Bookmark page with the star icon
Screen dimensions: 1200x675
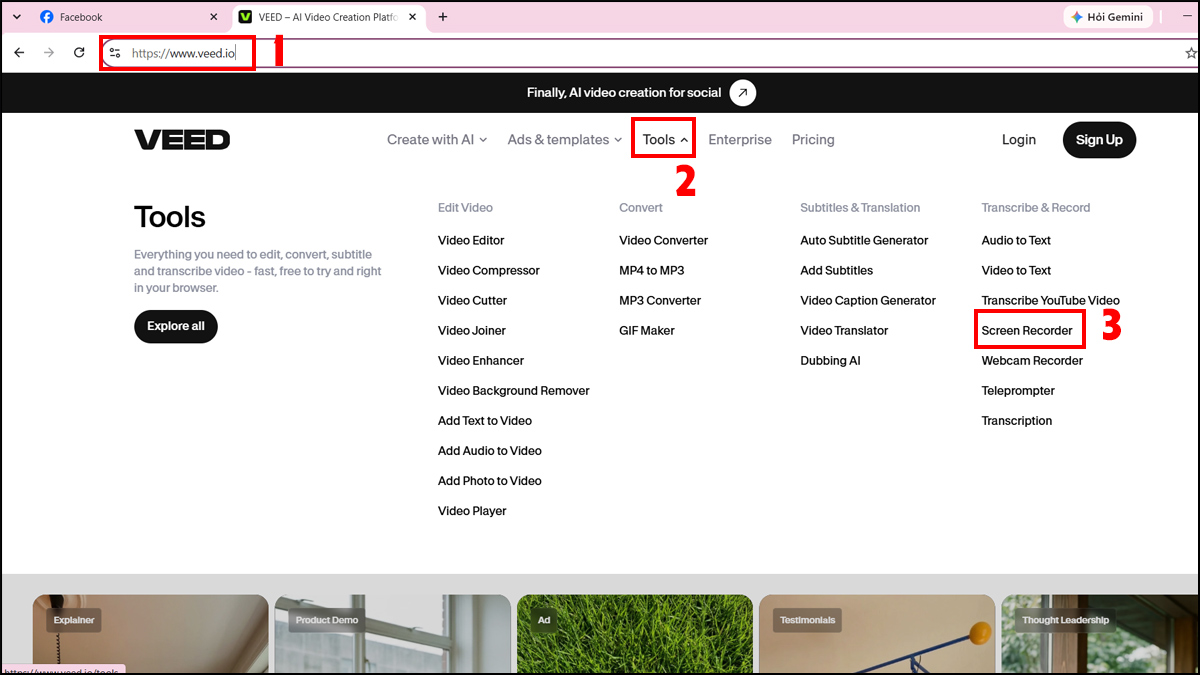tap(1190, 53)
